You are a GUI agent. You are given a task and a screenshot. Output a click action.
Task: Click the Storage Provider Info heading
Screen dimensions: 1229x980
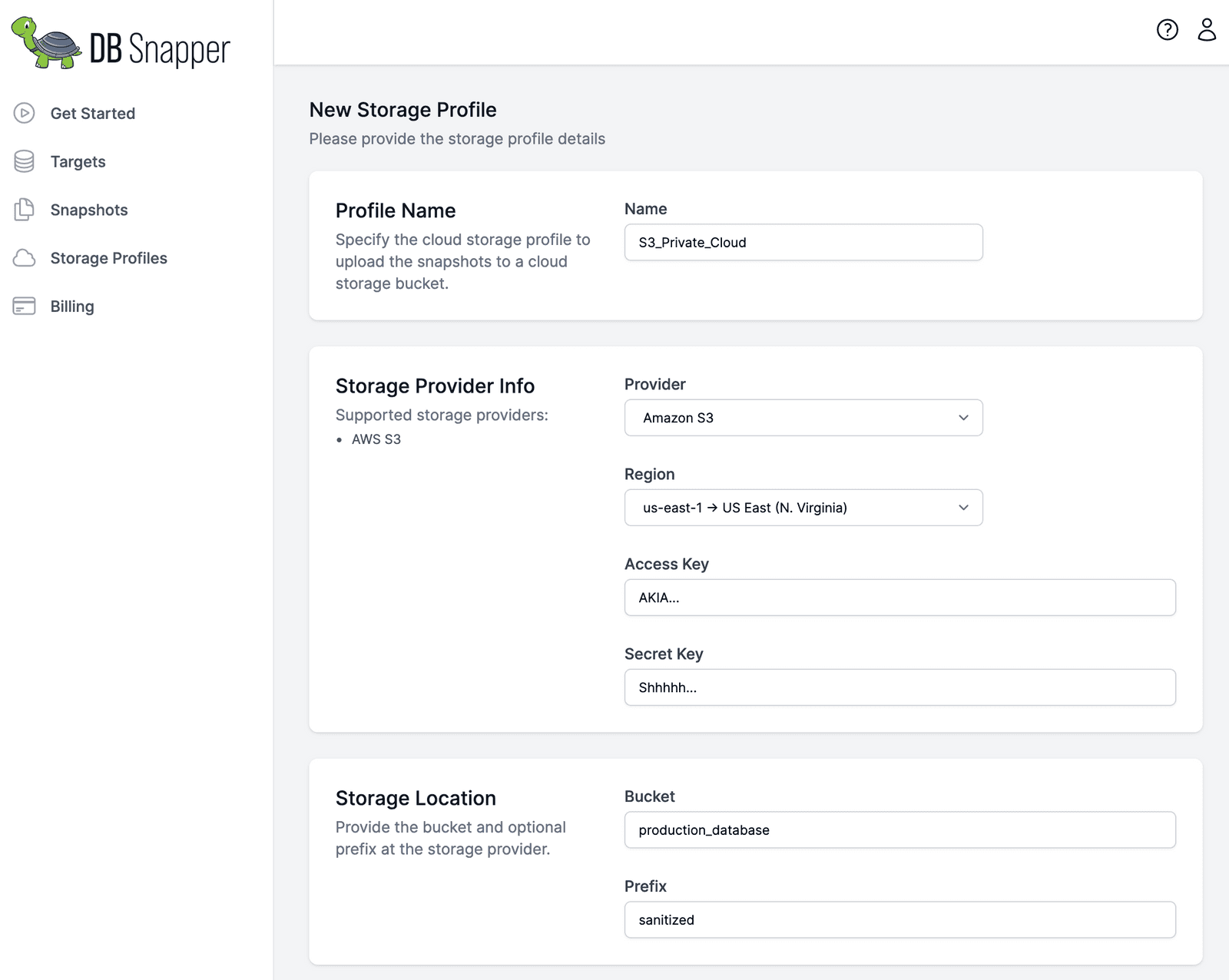click(435, 386)
